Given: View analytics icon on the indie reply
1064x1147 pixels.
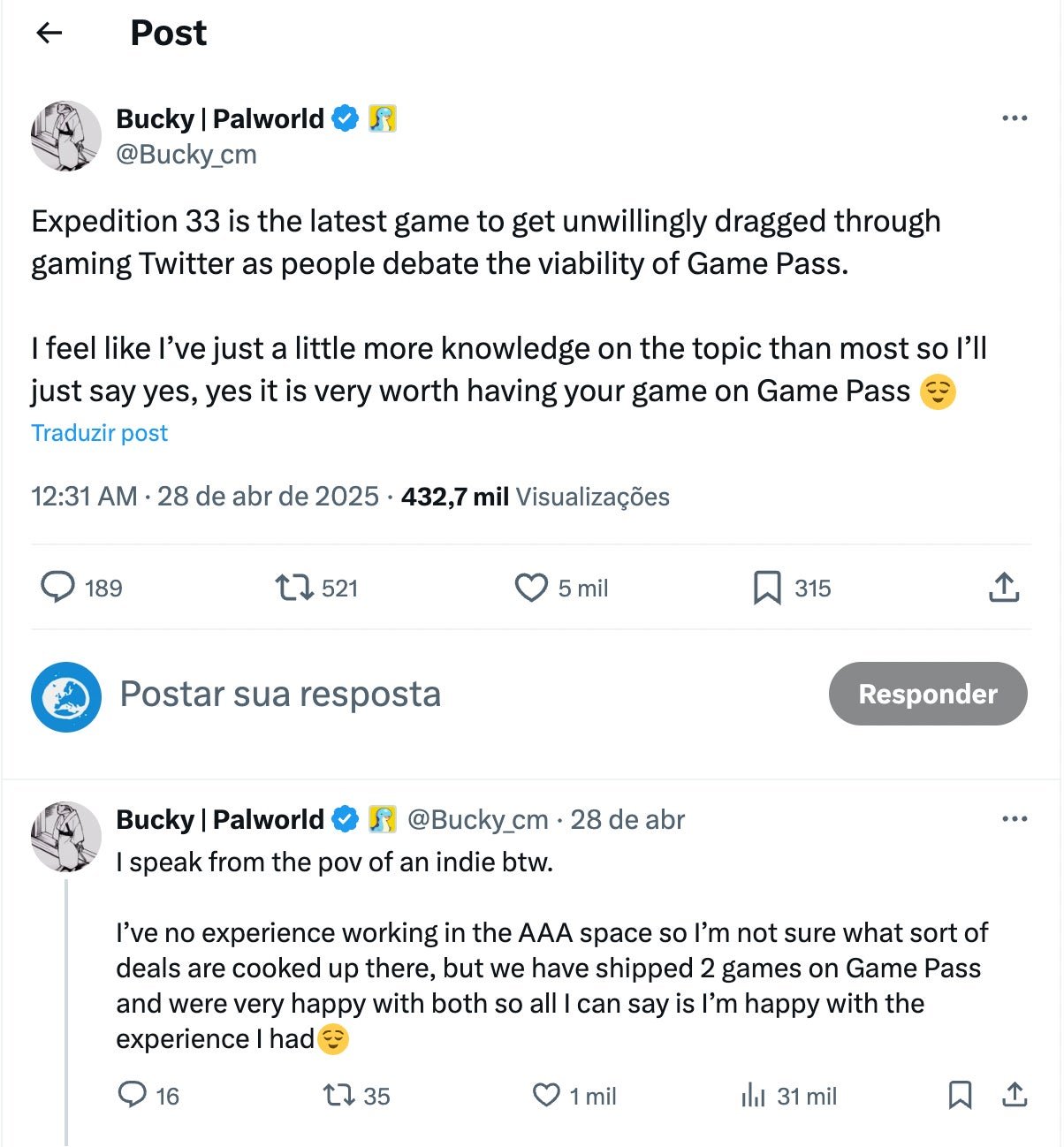Looking at the screenshot, I should tap(753, 1096).
